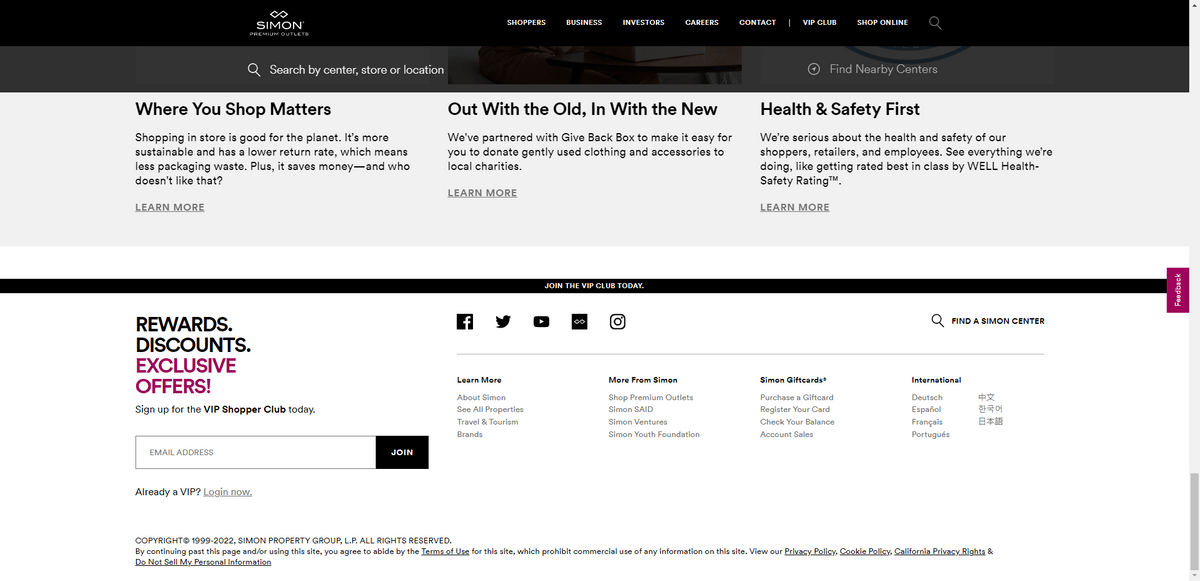
Task: Open Do Not Sell My Personal Information
Action: pyautogui.click(x=203, y=562)
